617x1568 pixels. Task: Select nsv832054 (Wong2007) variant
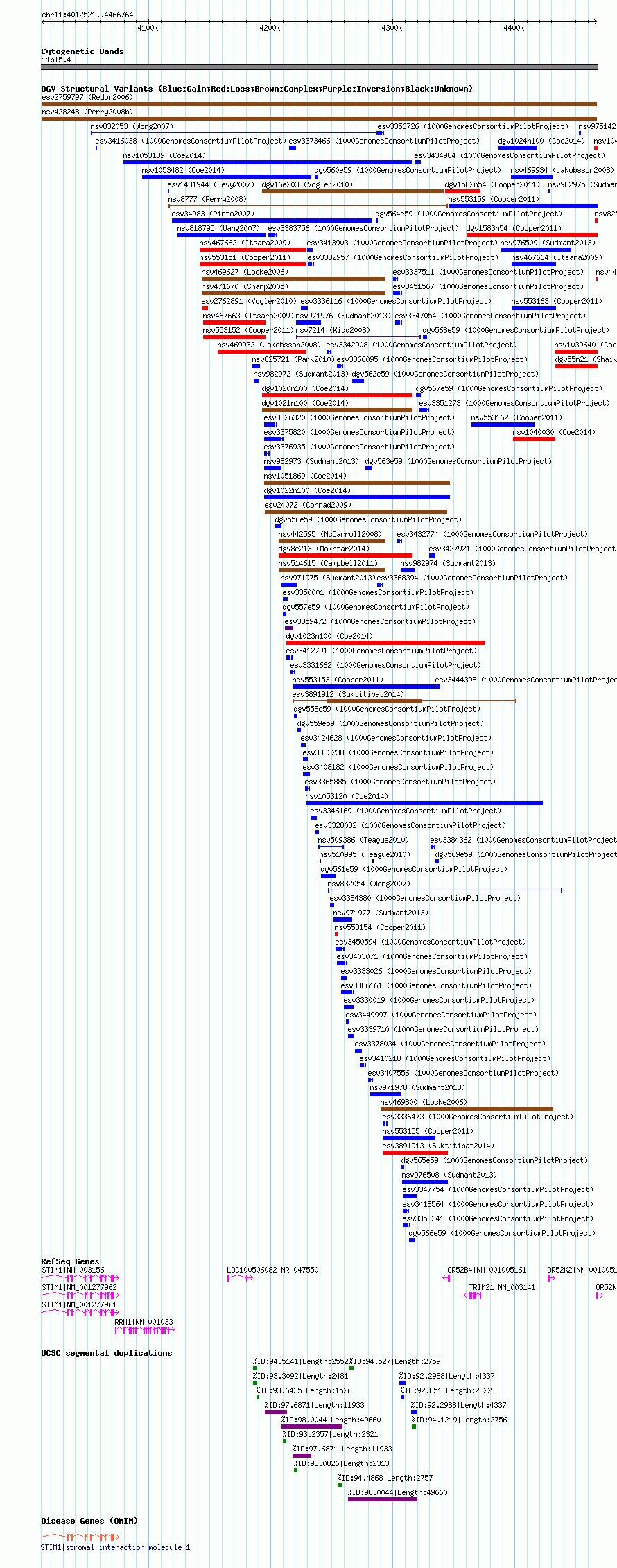pos(444,890)
